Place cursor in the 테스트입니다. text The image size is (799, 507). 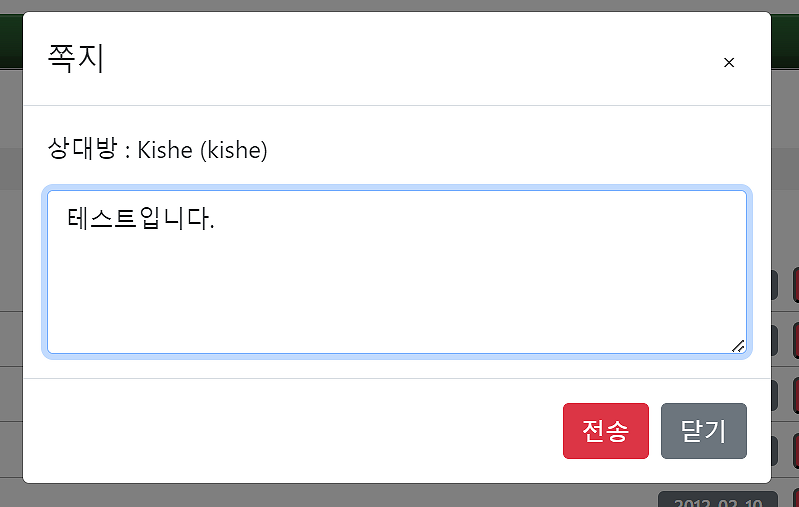[141, 217]
